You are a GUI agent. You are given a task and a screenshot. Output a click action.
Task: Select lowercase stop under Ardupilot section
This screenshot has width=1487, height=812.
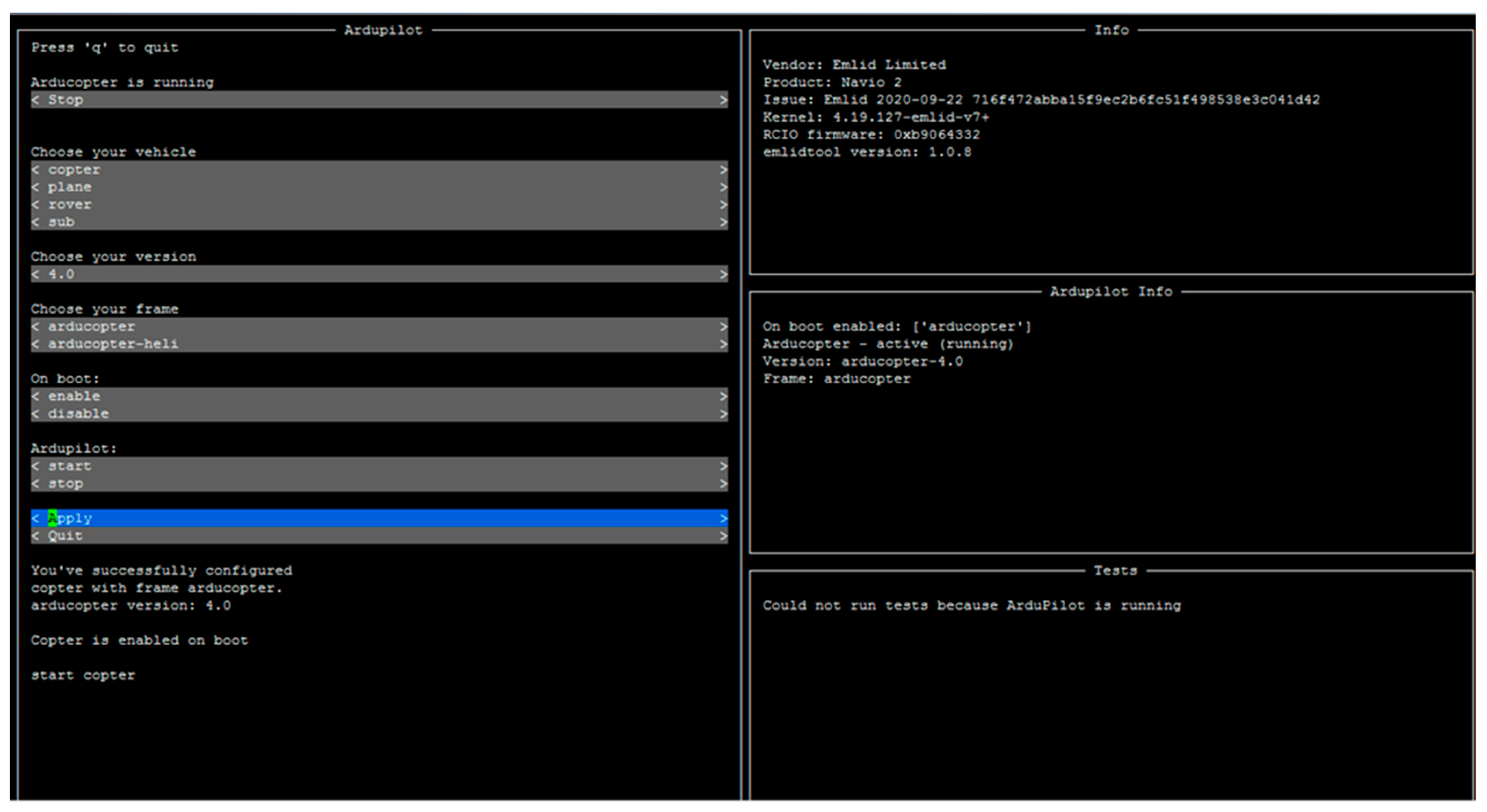point(65,484)
